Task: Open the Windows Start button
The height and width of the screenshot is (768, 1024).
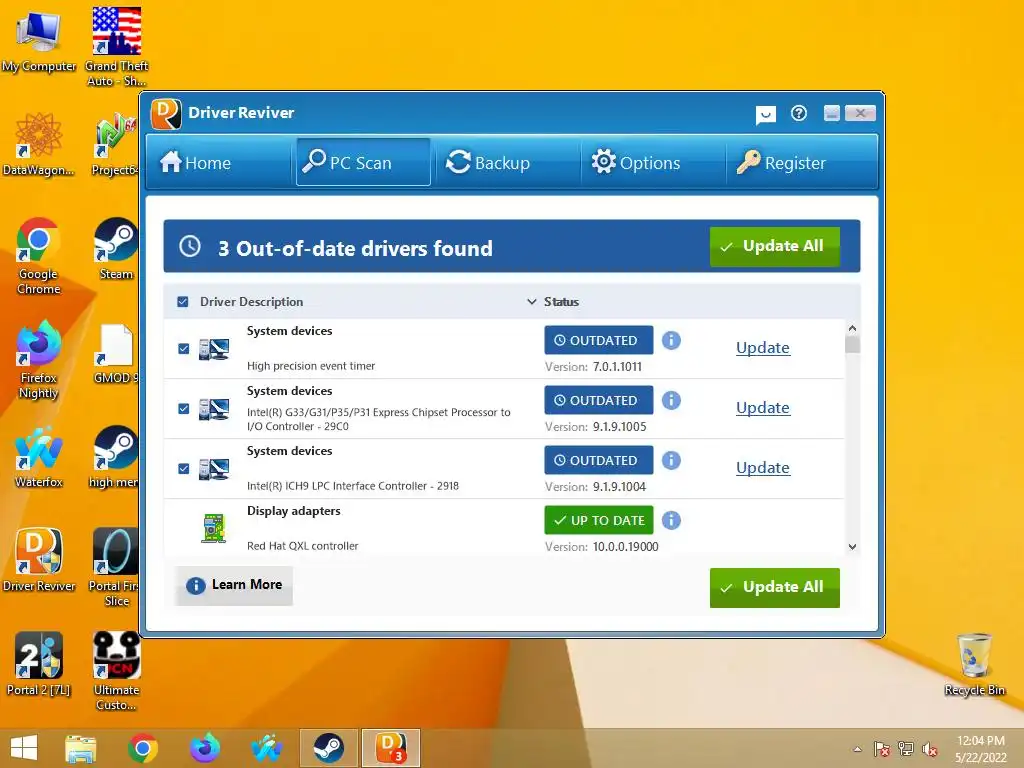Action: point(24,748)
